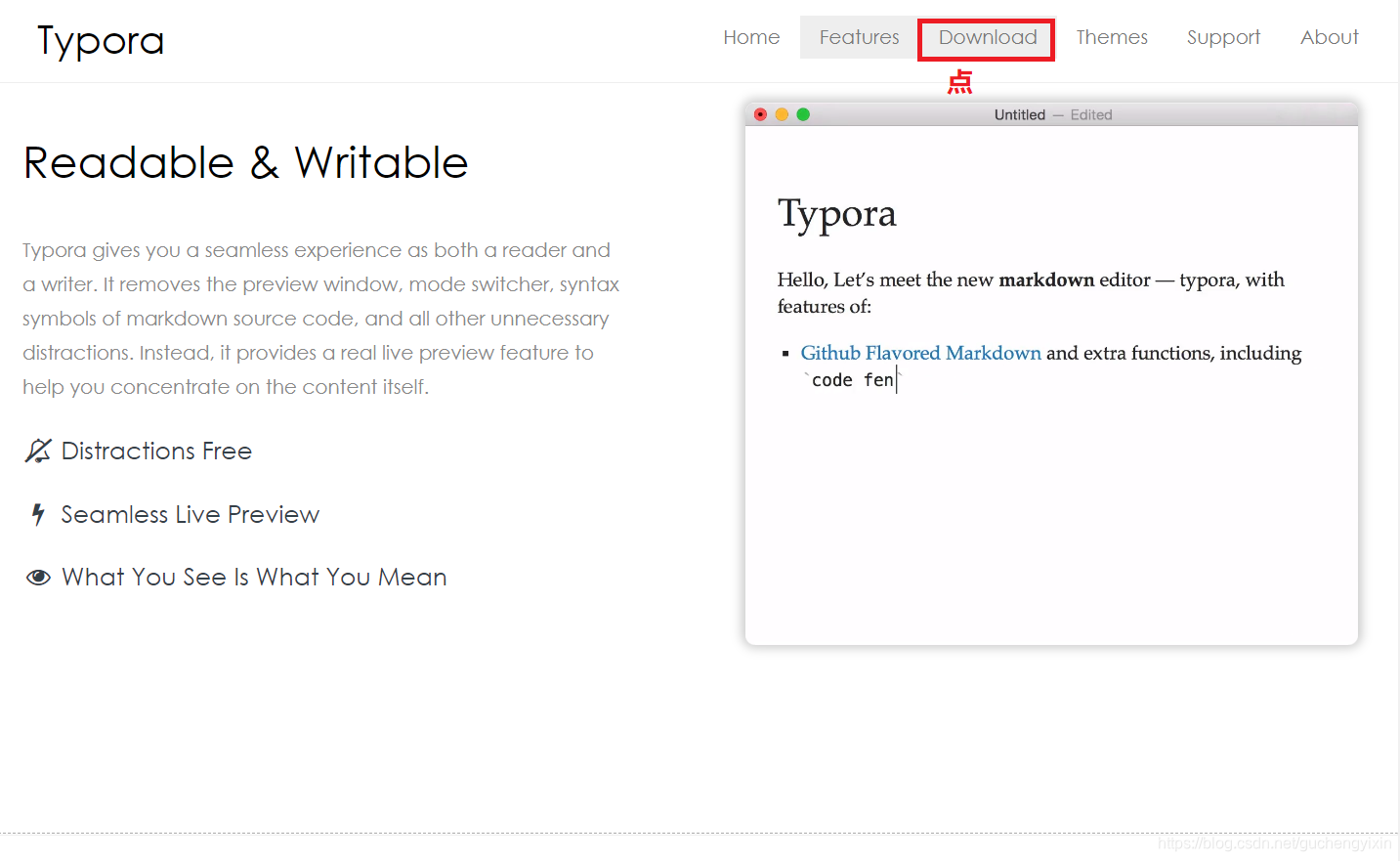Click the Typora heading in demo document
Image resolution: width=1400 pixels, height=861 pixels.
[837, 214]
